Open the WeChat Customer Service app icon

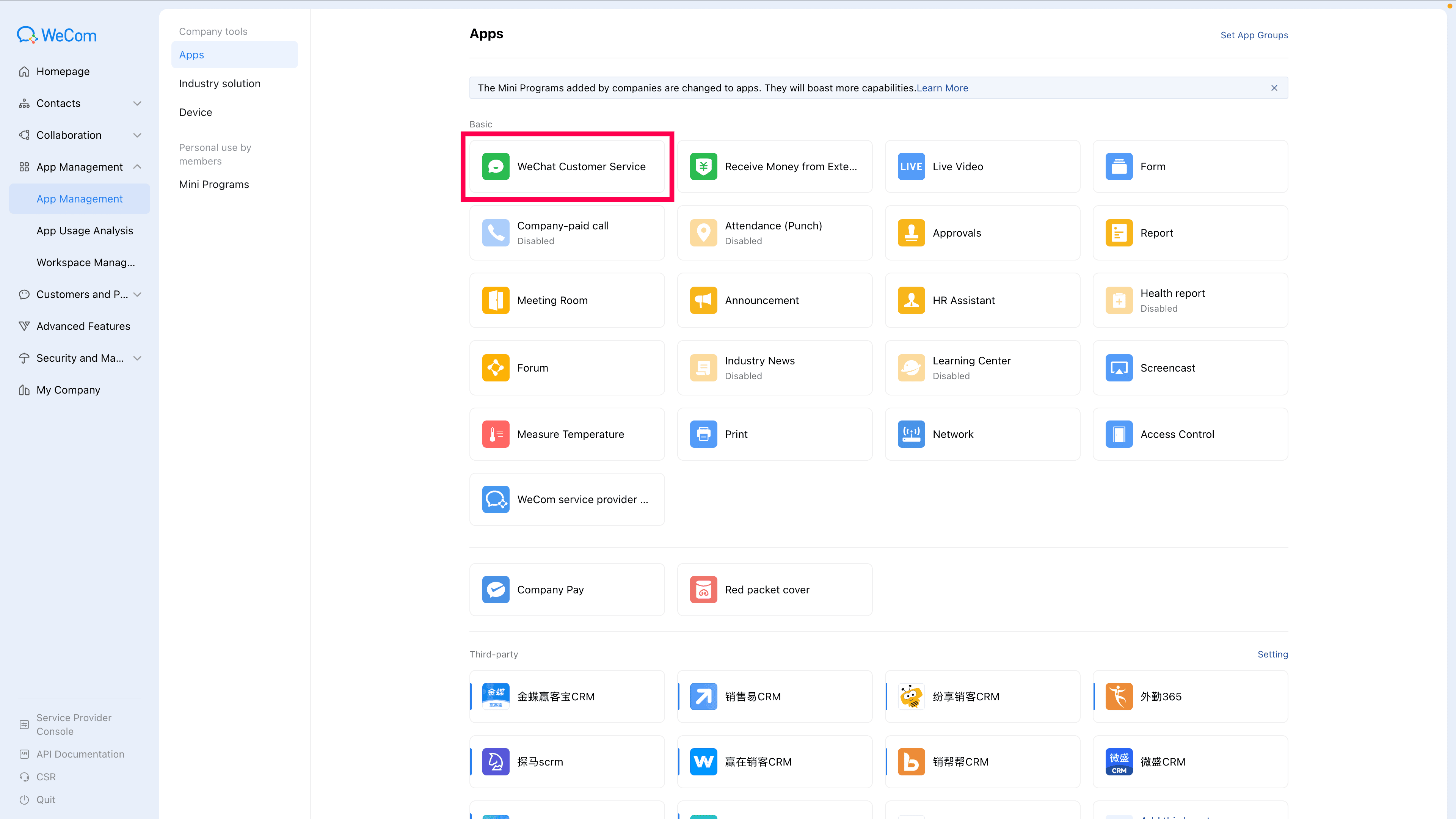tap(496, 166)
